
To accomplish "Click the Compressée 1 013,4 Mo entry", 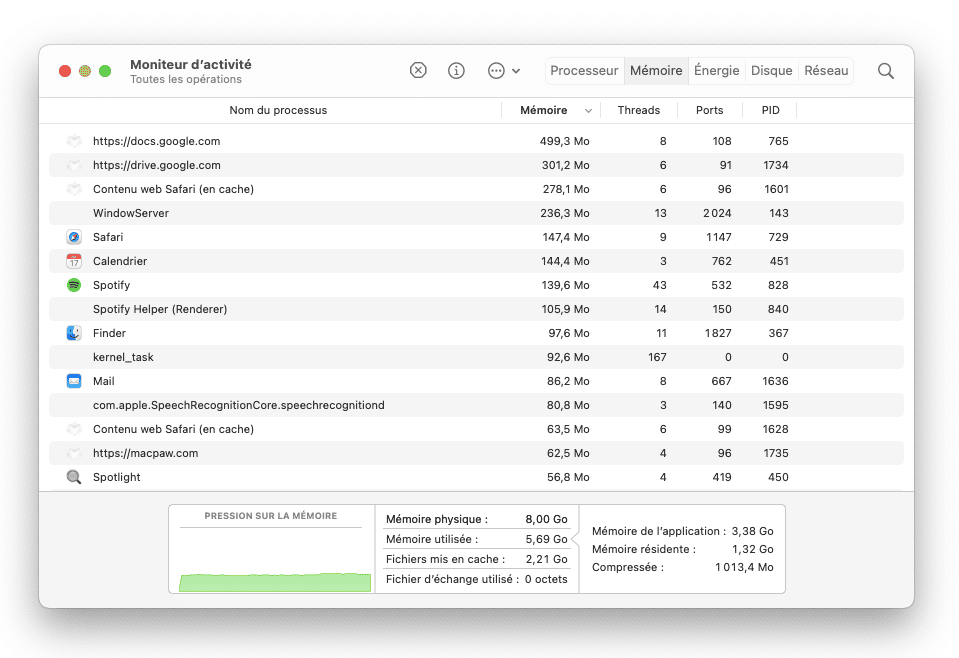I will [683, 567].
